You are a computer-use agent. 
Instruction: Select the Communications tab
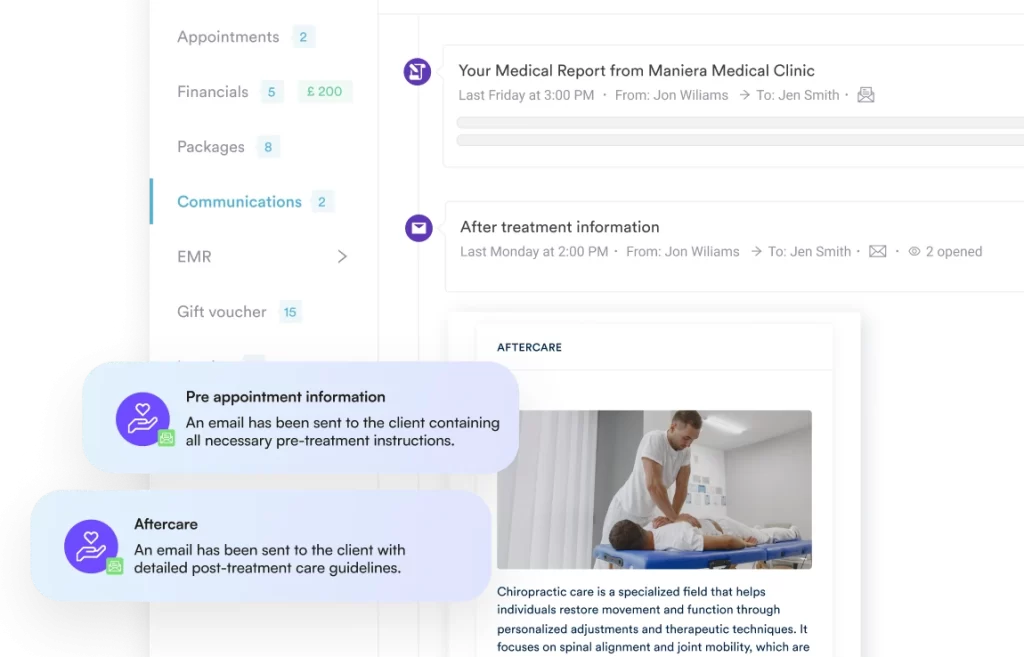coord(240,202)
